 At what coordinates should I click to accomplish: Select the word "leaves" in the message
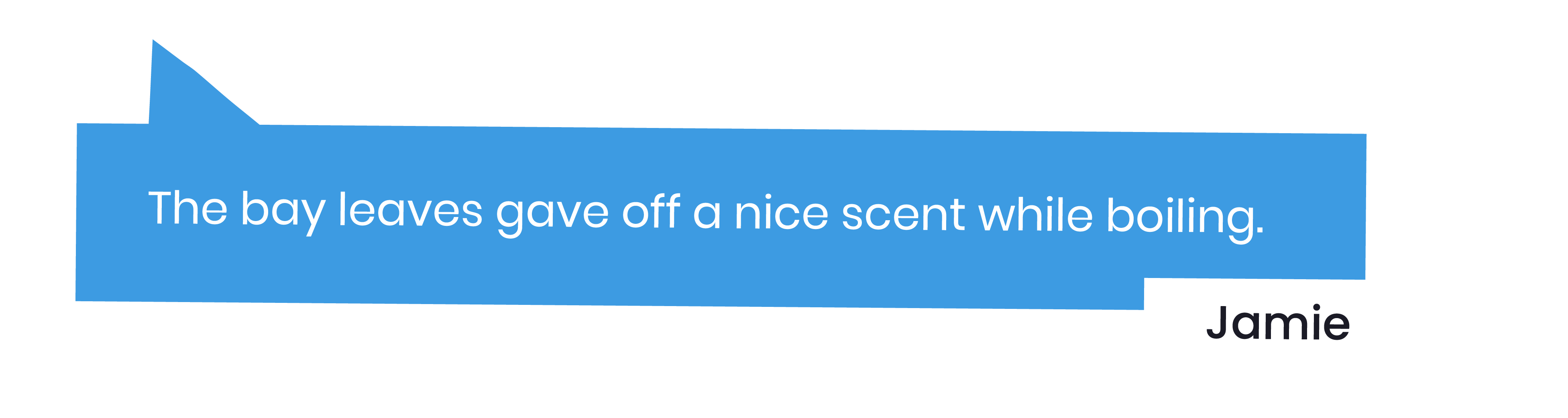(x=411, y=209)
